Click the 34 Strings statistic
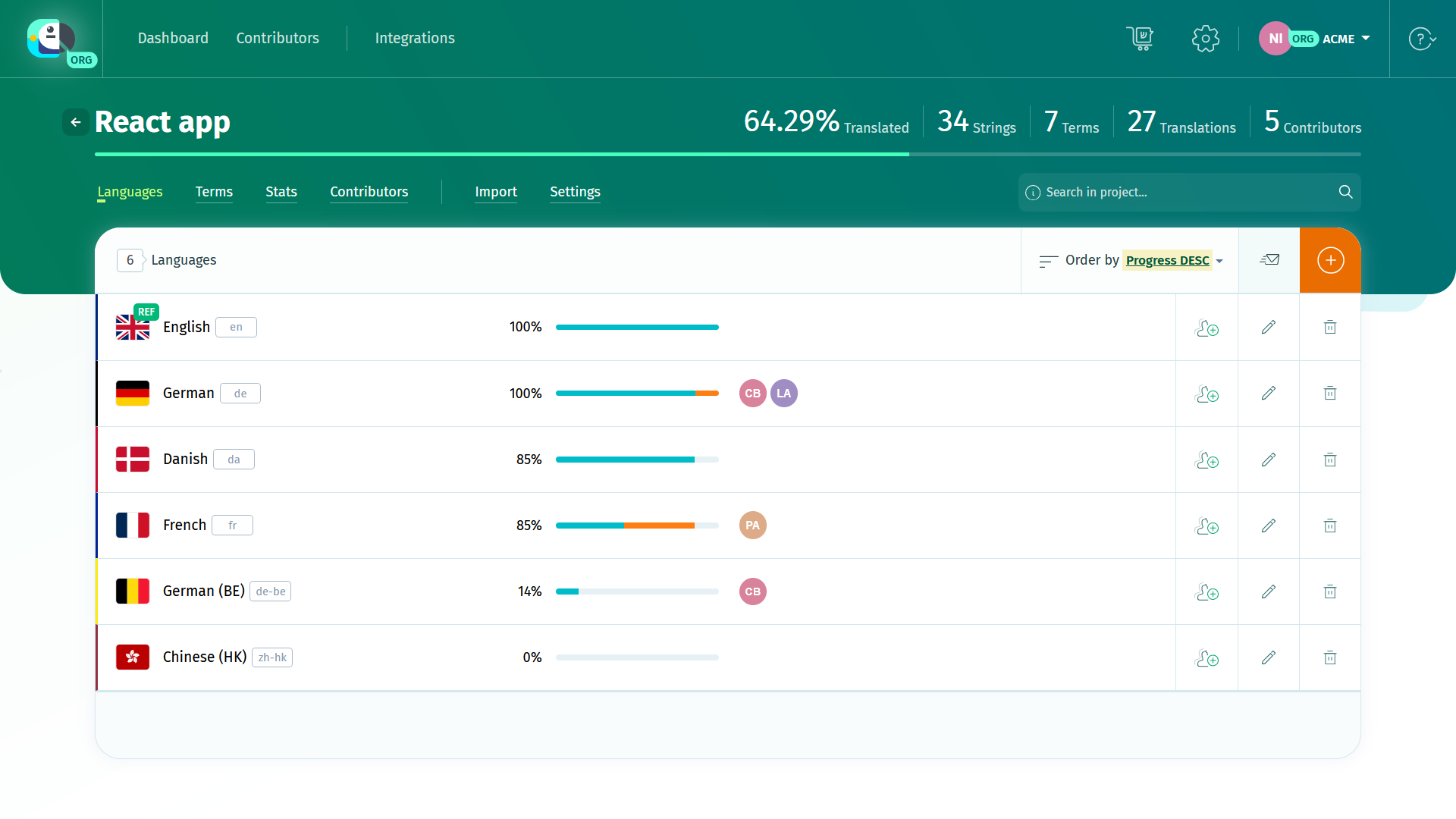Screen dimensions: 1456x819 (x=977, y=121)
